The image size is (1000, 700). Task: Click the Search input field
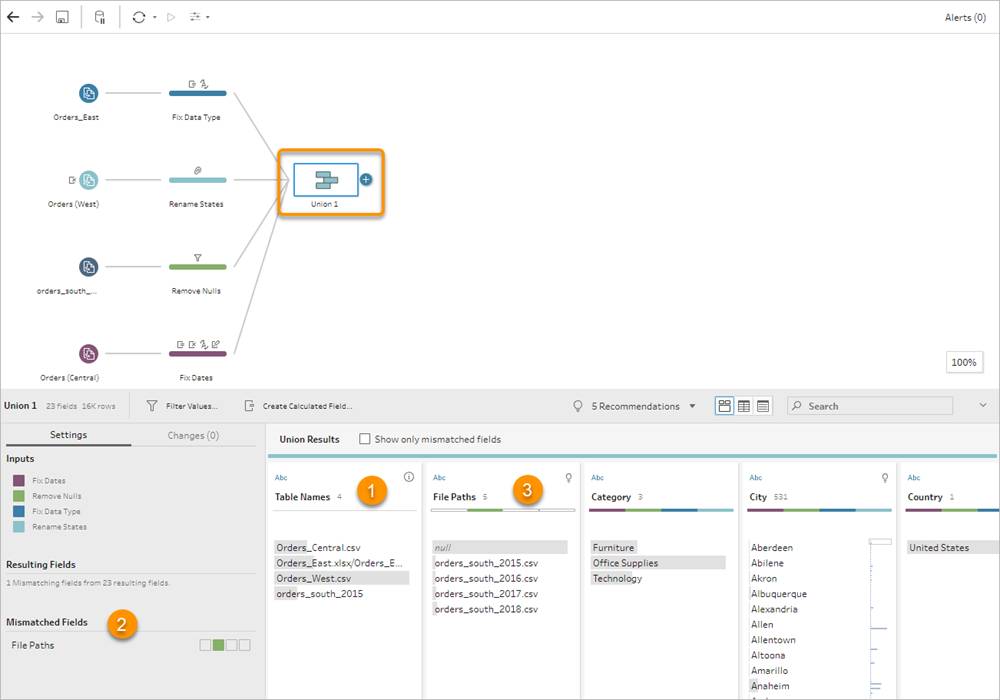pyautogui.click(x=870, y=406)
